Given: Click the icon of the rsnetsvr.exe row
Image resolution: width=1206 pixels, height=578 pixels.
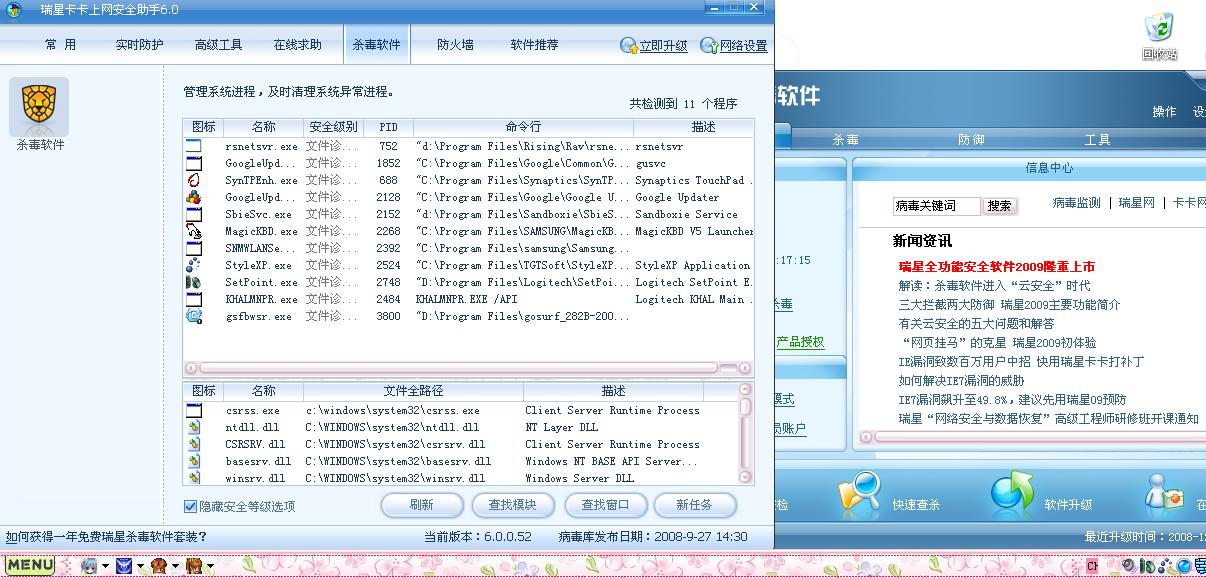Looking at the screenshot, I should point(194,146).
